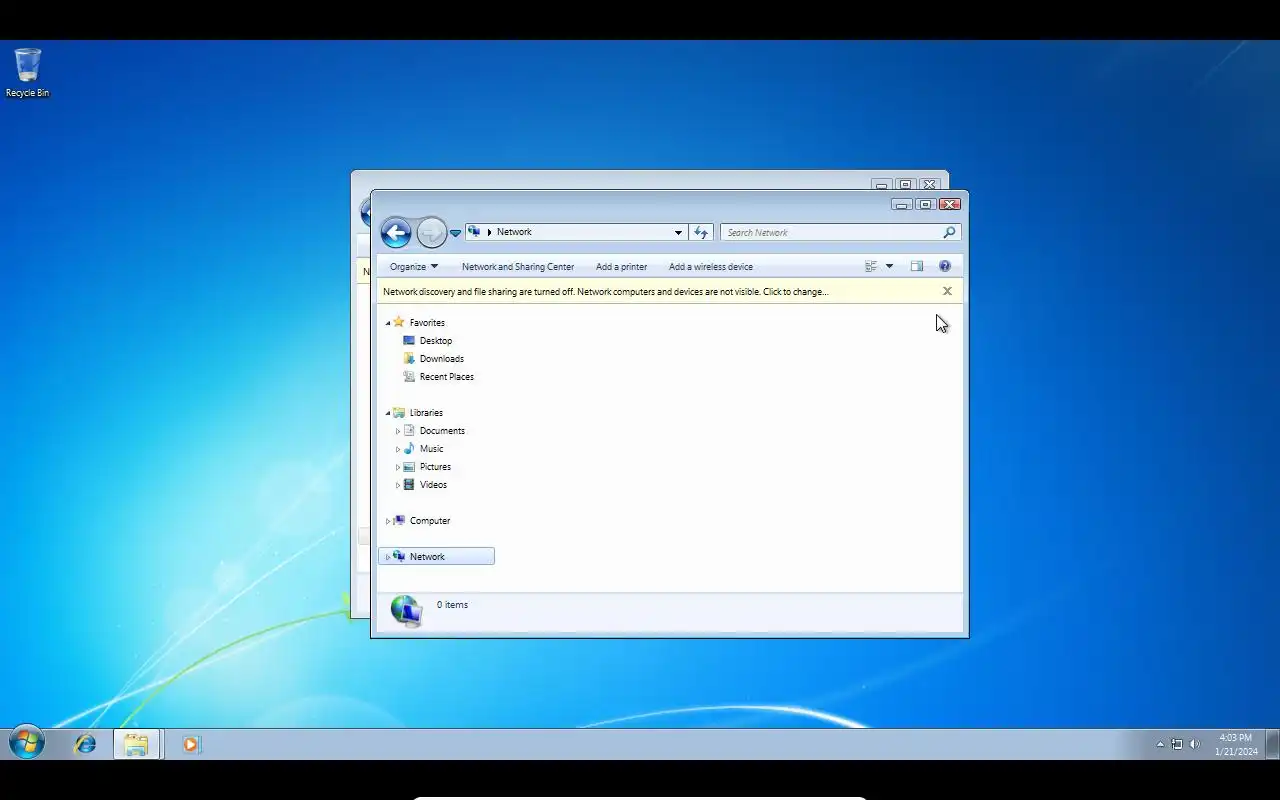The width and height of the screenshot is (1280, 800).
Task: Click the Videos filmstrip icon
Action: pos(409,484)
